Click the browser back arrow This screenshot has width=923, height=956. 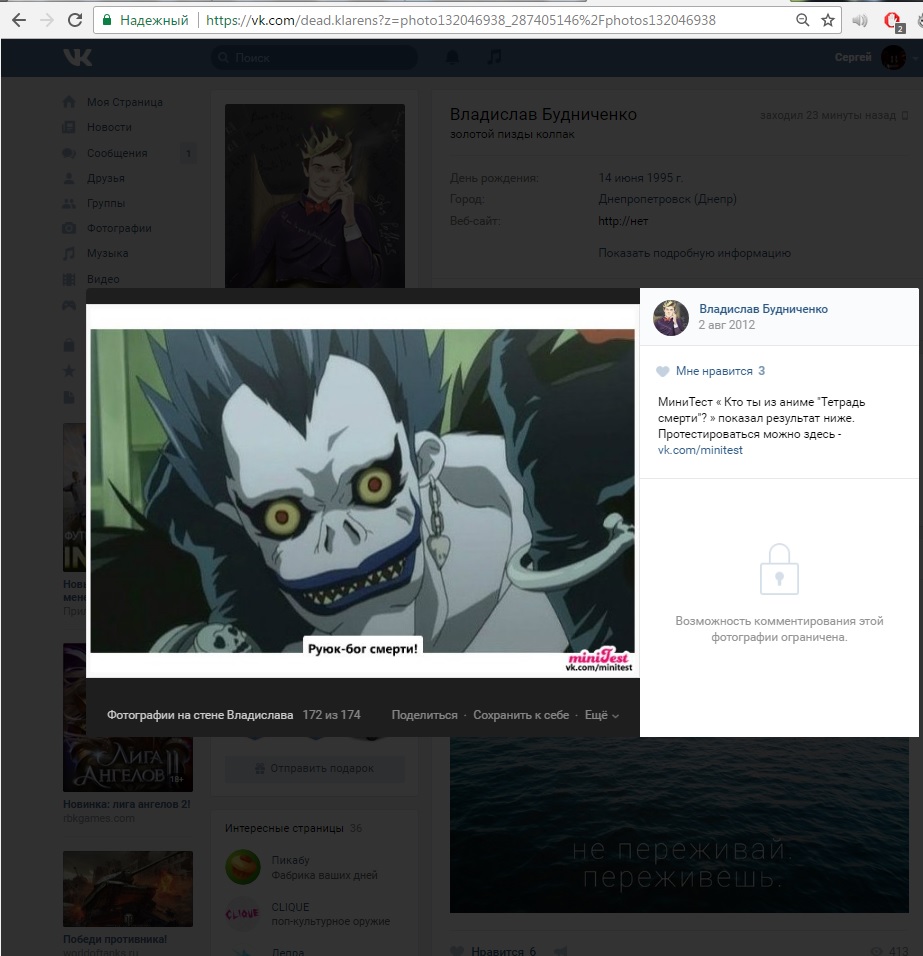[x=18, y=20]
